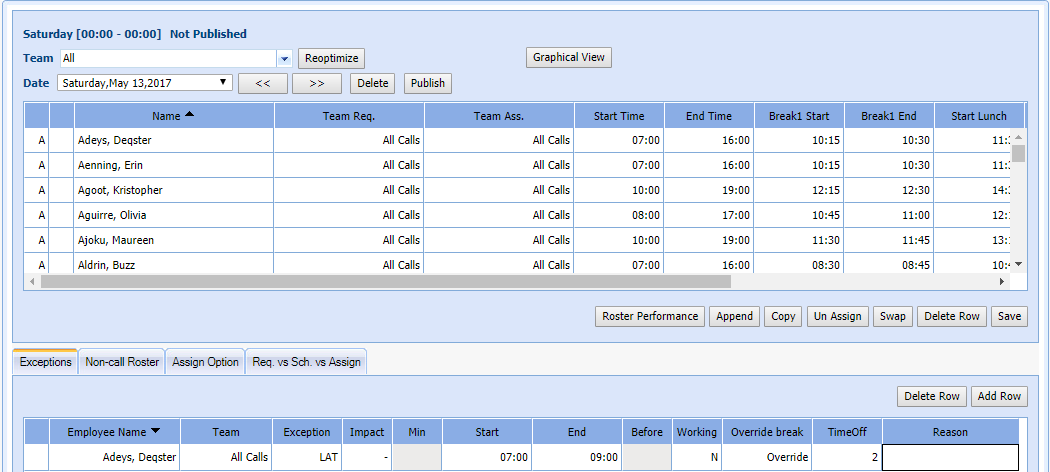Publish the Saturday roster
This screenshot has height=472, width=1050.
[427, 84]
